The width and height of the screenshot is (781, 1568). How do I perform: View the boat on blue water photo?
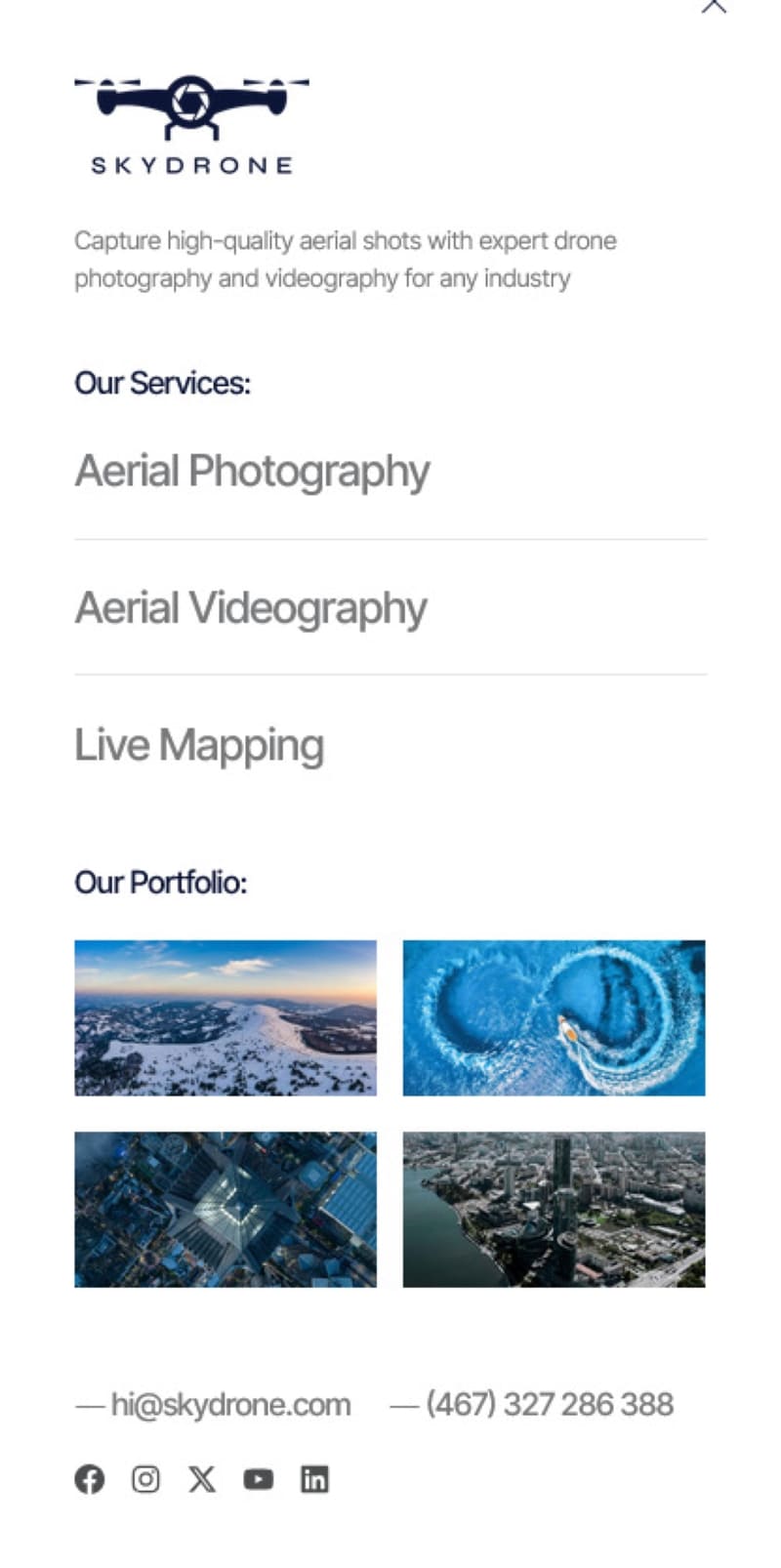[x=554, y=1017]
